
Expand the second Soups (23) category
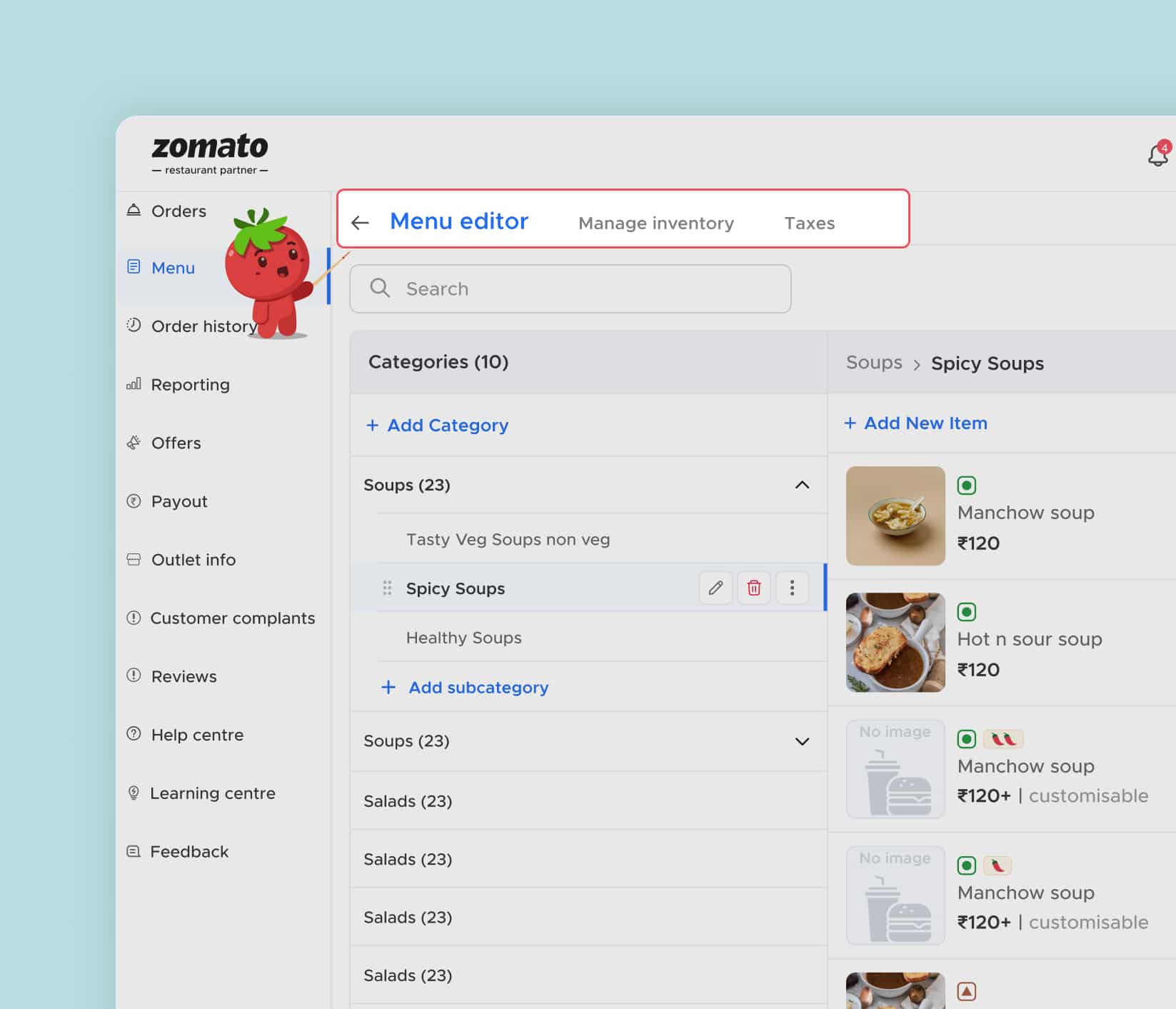tap(802, 741)
